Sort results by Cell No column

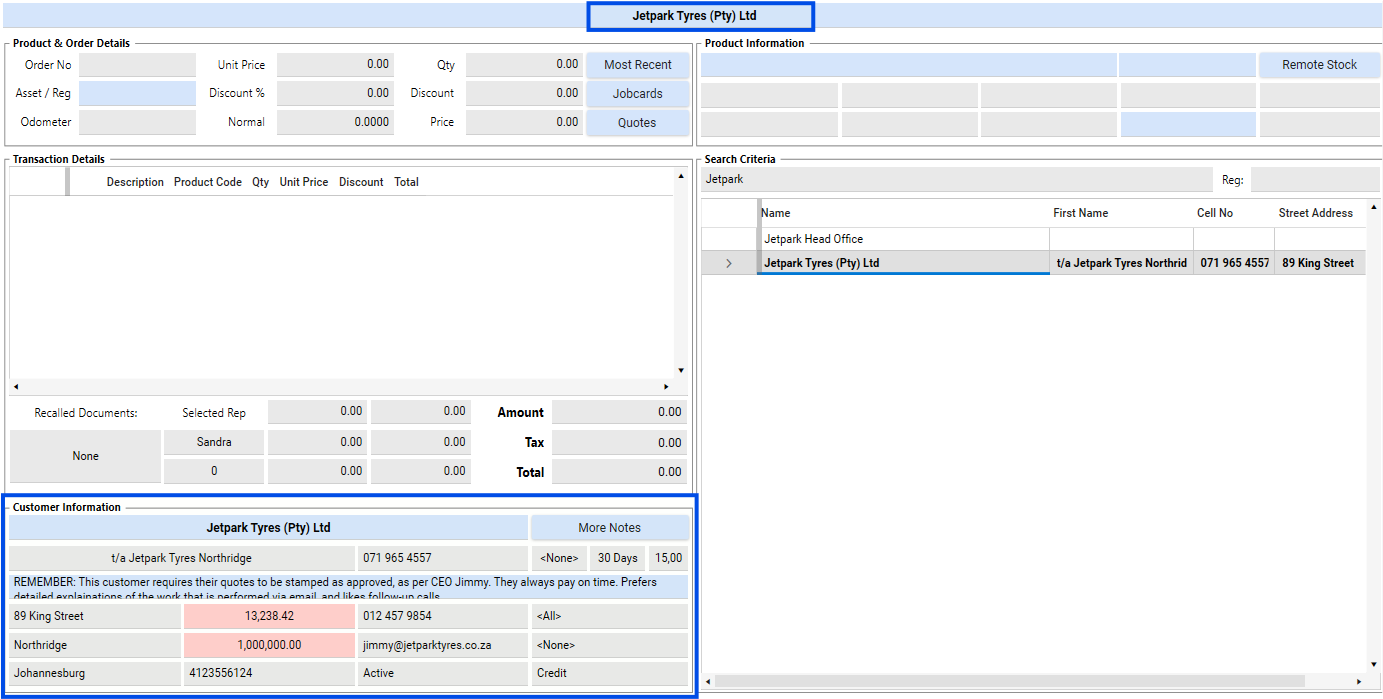point(1214,213)
